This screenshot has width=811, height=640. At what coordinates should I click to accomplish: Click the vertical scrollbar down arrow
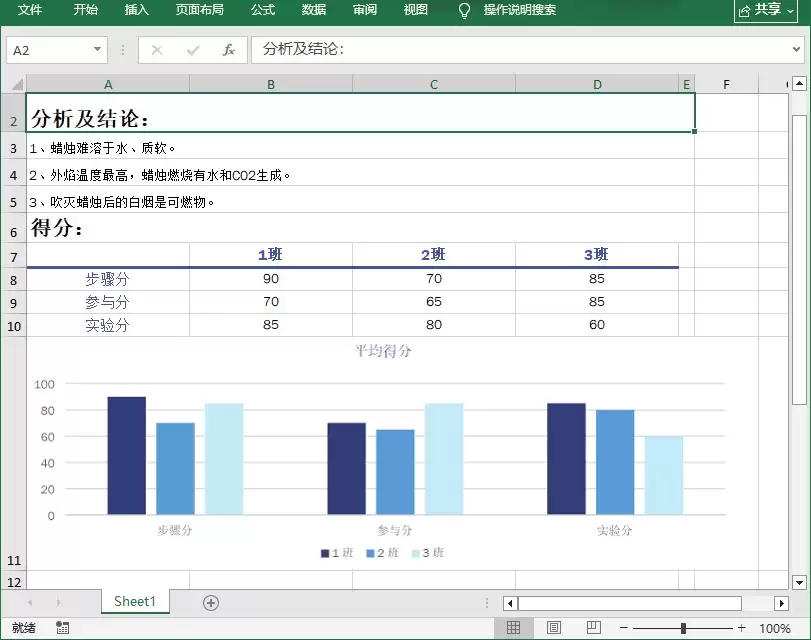tap(799, 582)
